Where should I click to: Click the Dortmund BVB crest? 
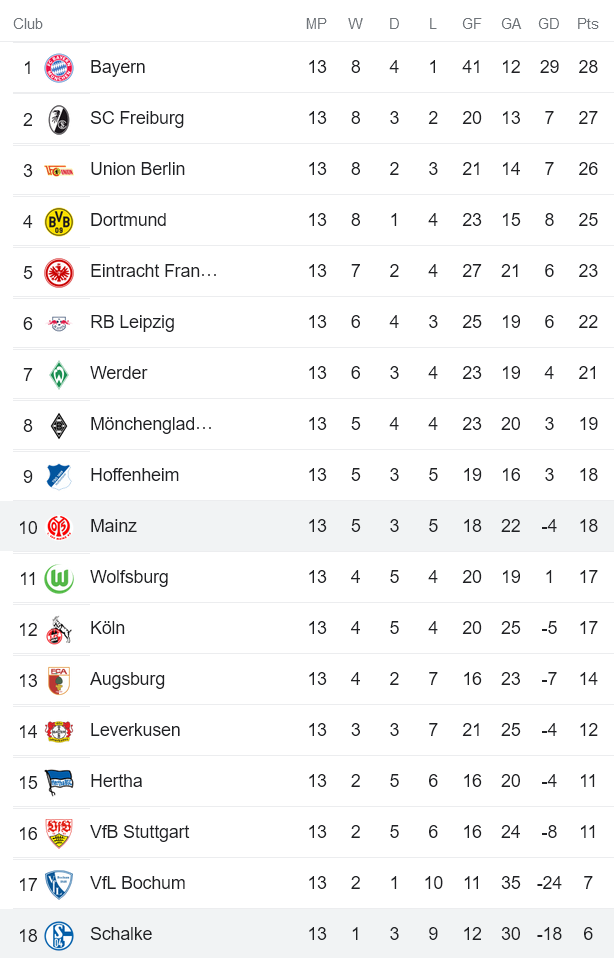coord(58,219)
